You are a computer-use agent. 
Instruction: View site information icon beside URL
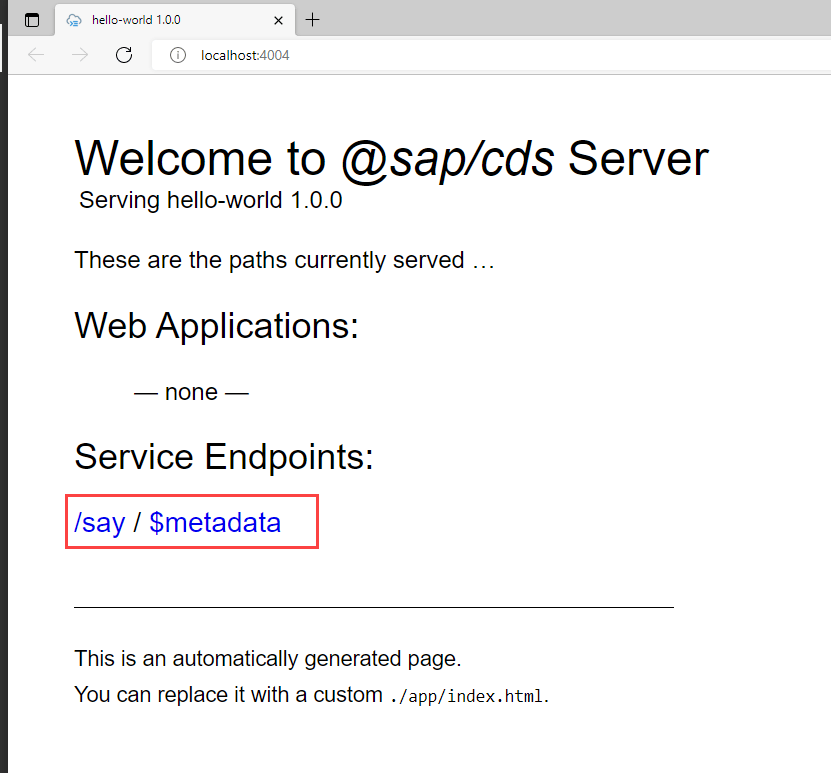(176, 55)
